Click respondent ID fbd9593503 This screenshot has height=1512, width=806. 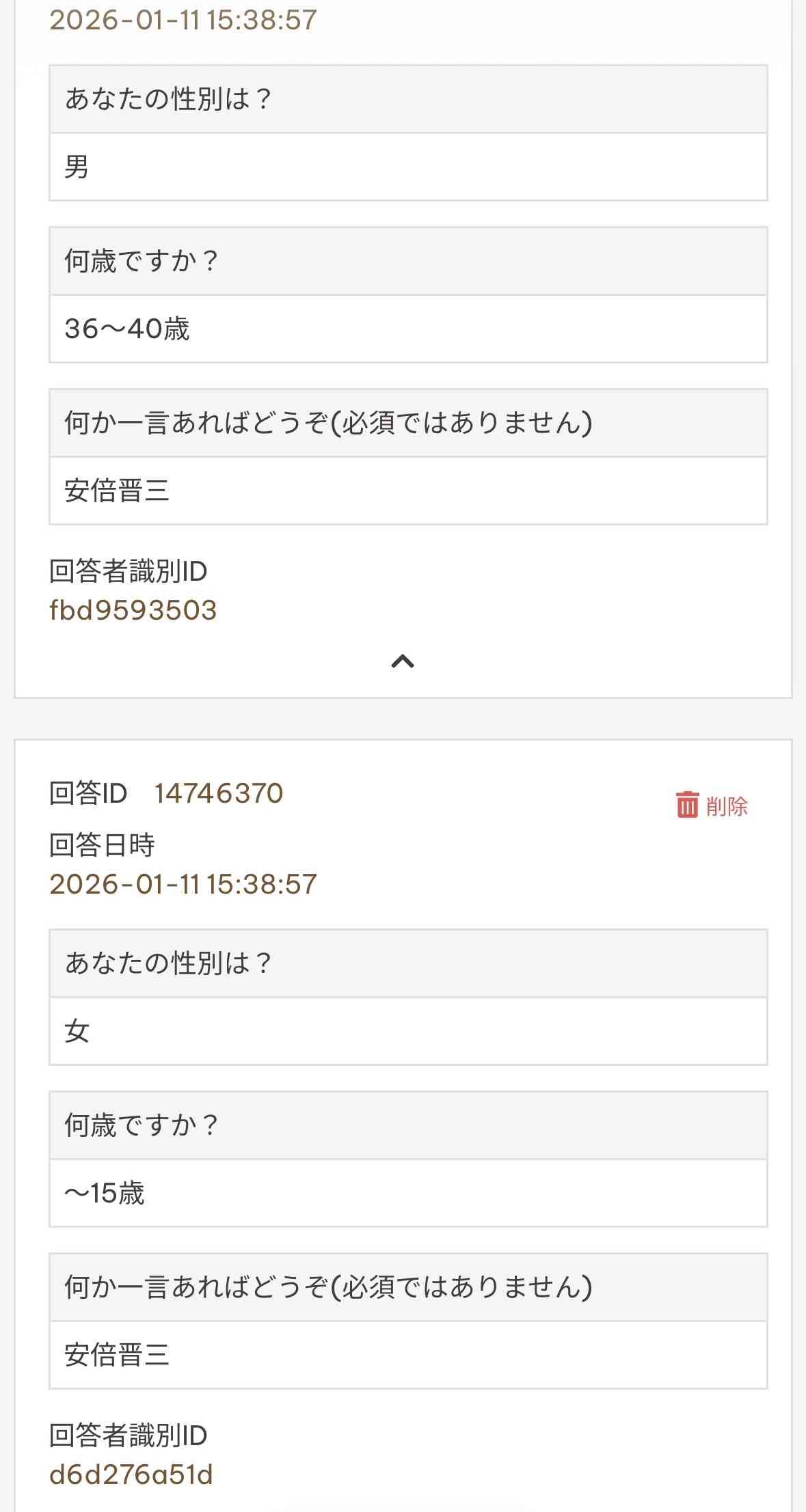click(x=133, y=610)
